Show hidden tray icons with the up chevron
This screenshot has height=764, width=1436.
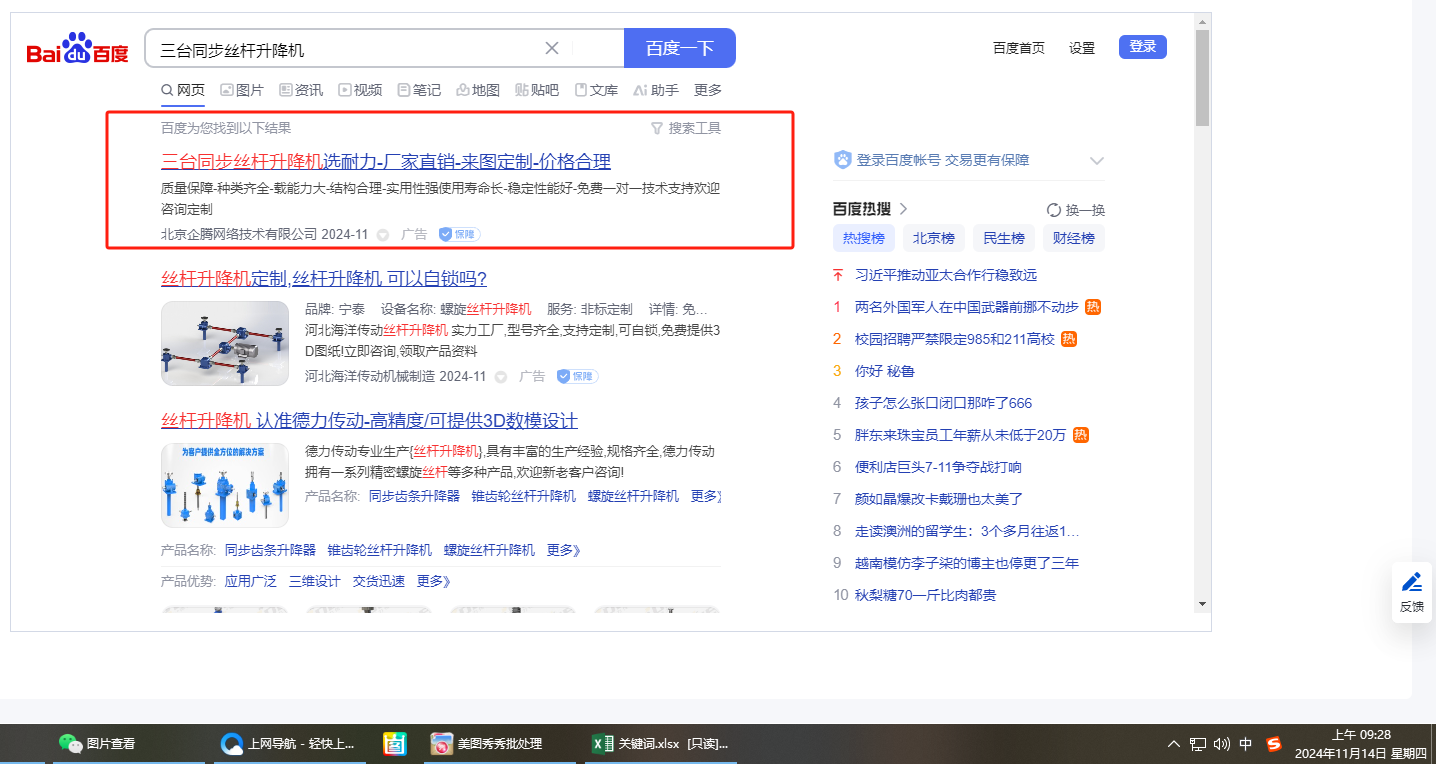pyautogui.click(x=1174, y=744)
